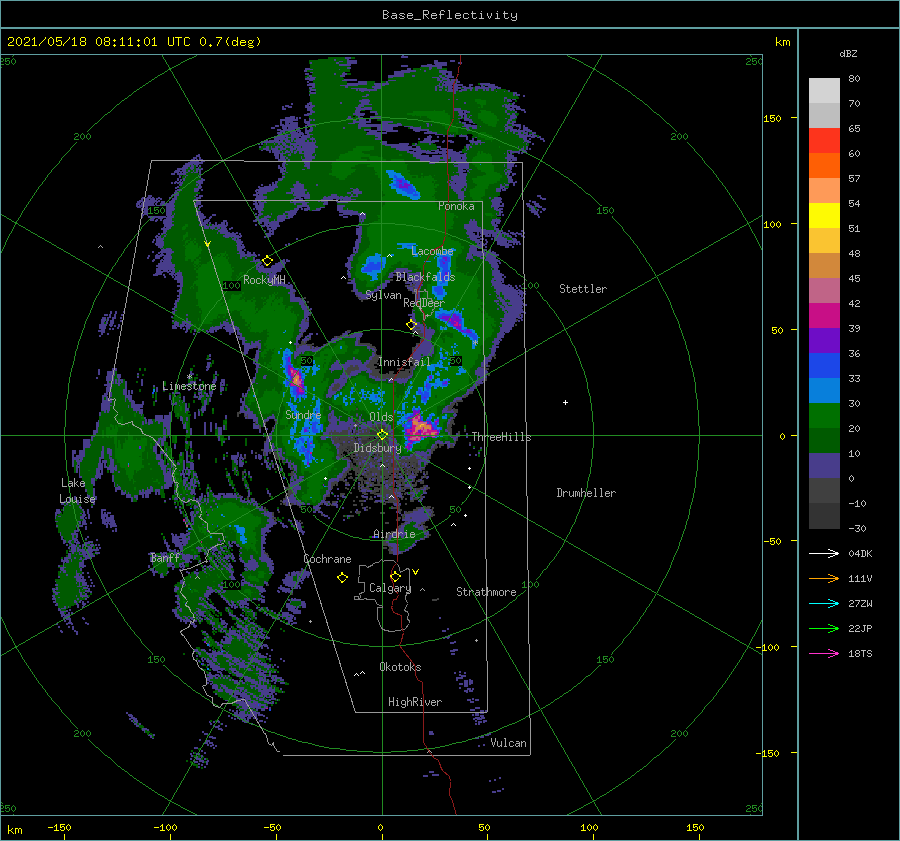
Task: Click the Sundre city label
Action: pyautogui.click(x=303, y=415)
